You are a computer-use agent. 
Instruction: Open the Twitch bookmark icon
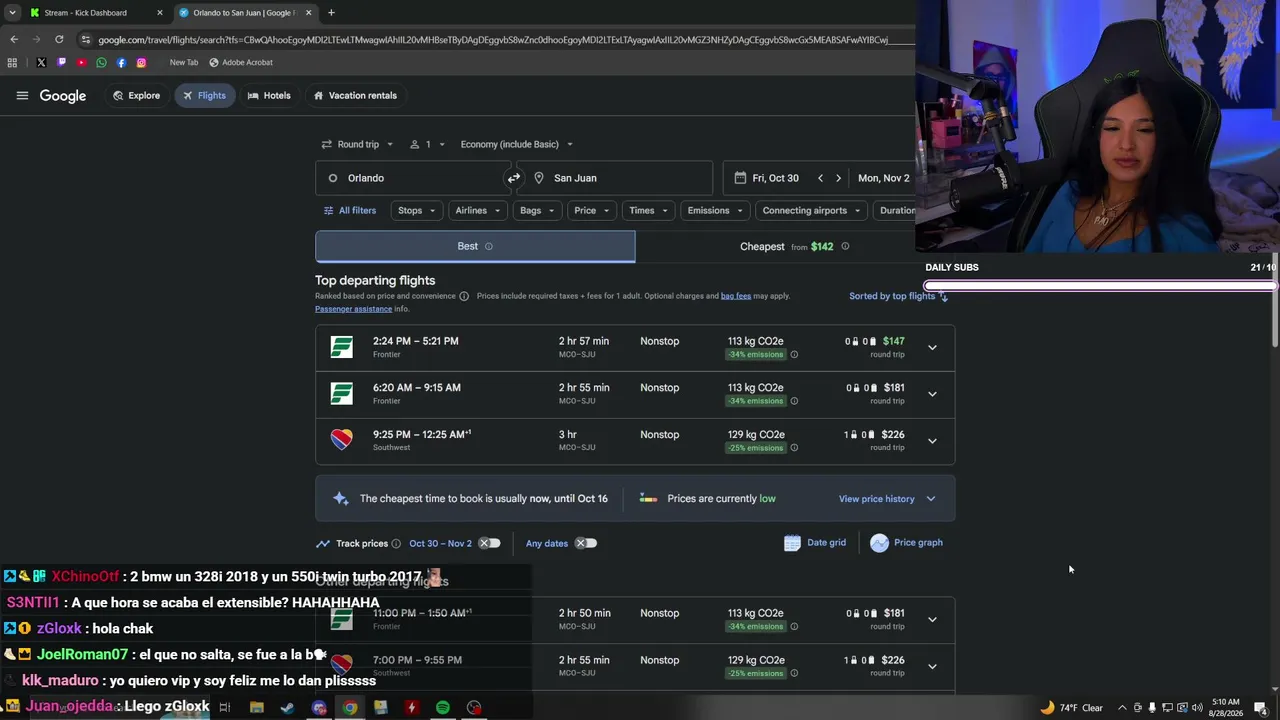click(61, 63)
